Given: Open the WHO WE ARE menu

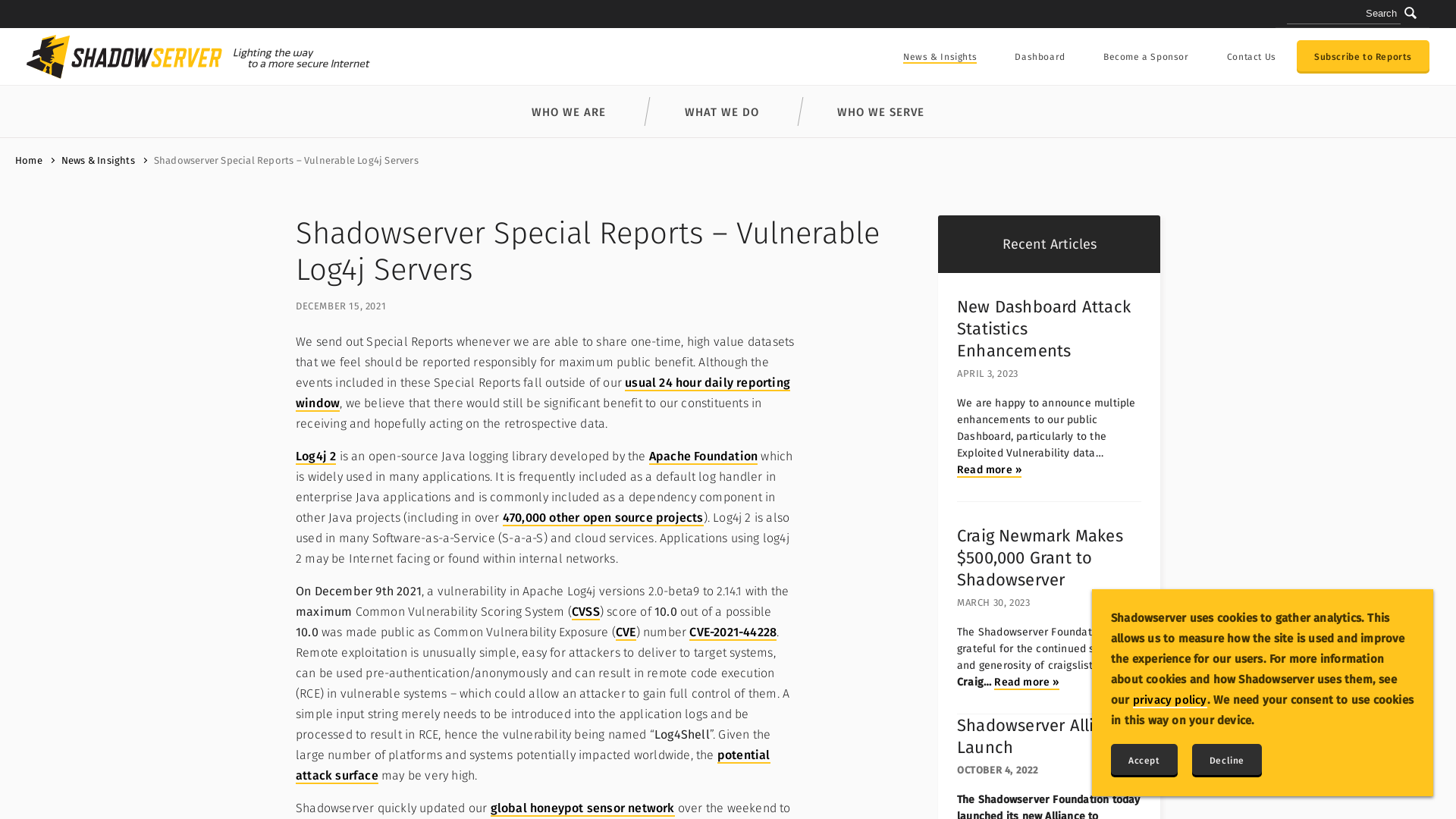Looking at the screenshot, I should [569, 112].
